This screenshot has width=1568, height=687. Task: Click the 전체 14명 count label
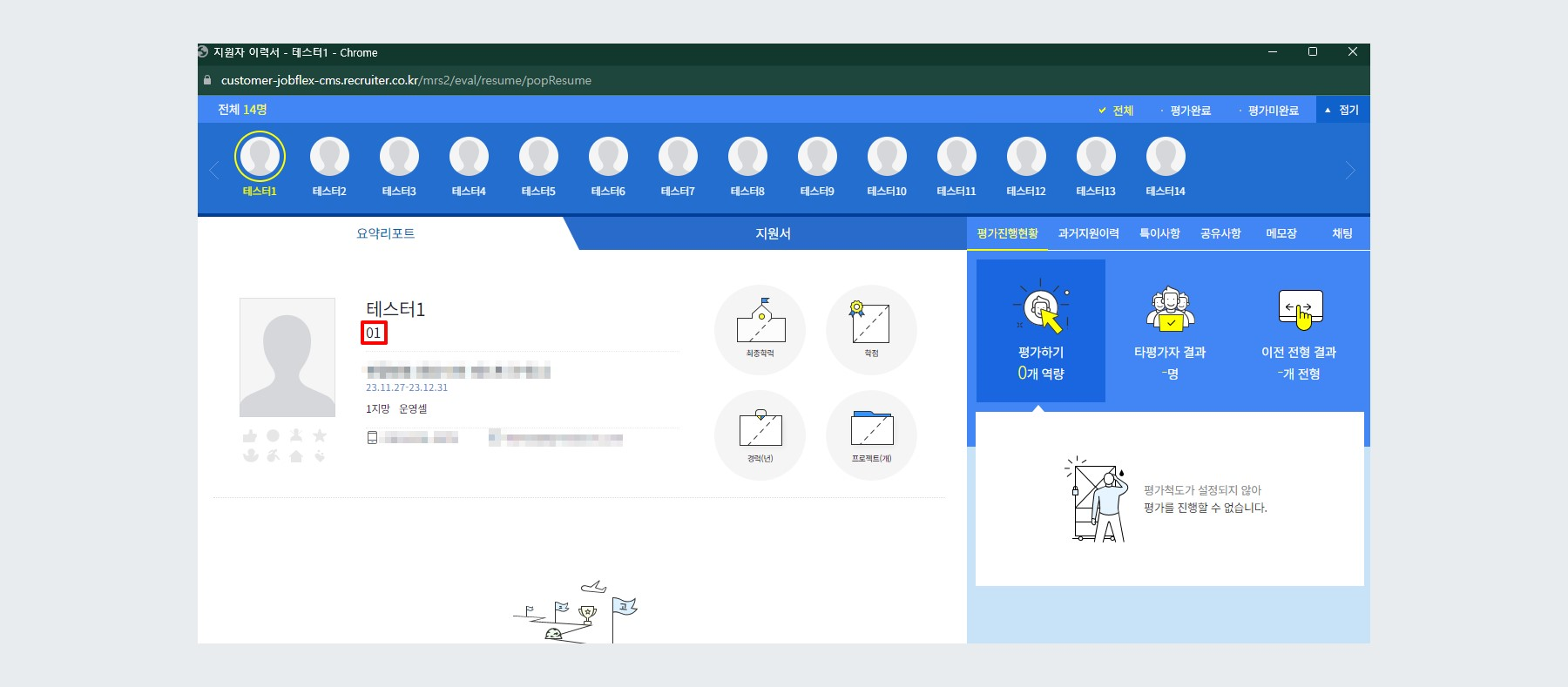(x=242, y=110)
